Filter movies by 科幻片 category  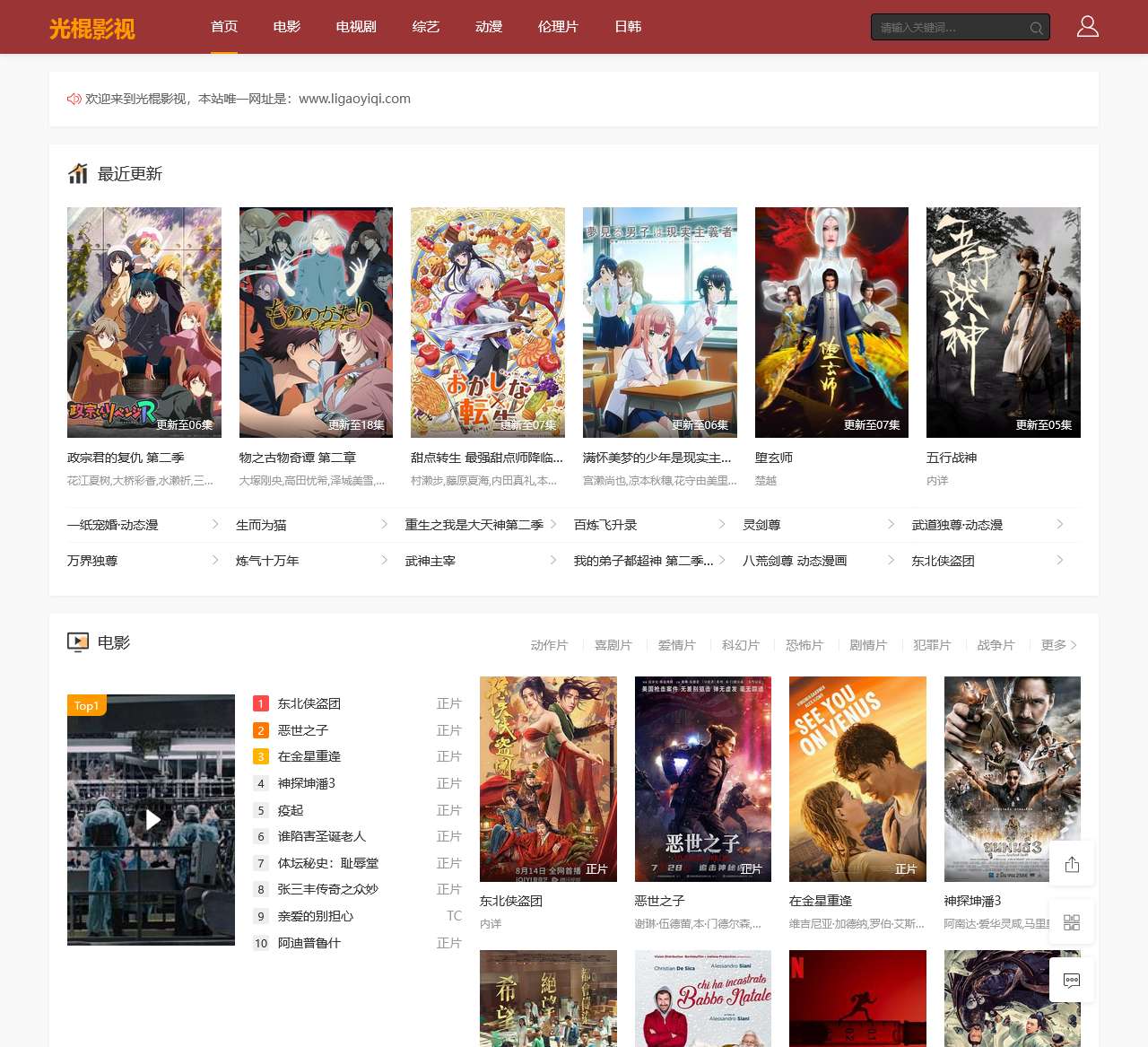point(740,645)
